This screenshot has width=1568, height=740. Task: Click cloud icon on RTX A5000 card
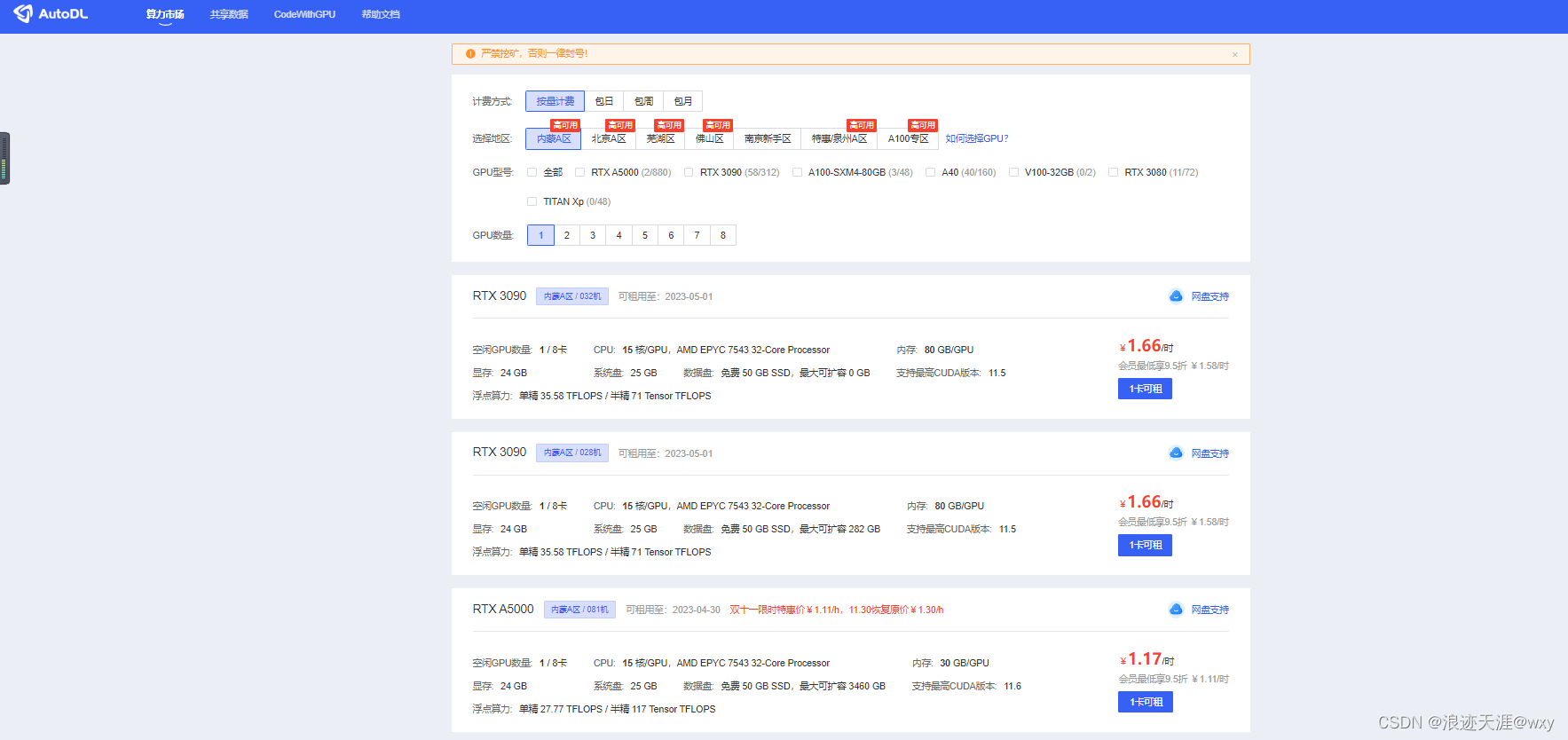(x=1176, y=610)
